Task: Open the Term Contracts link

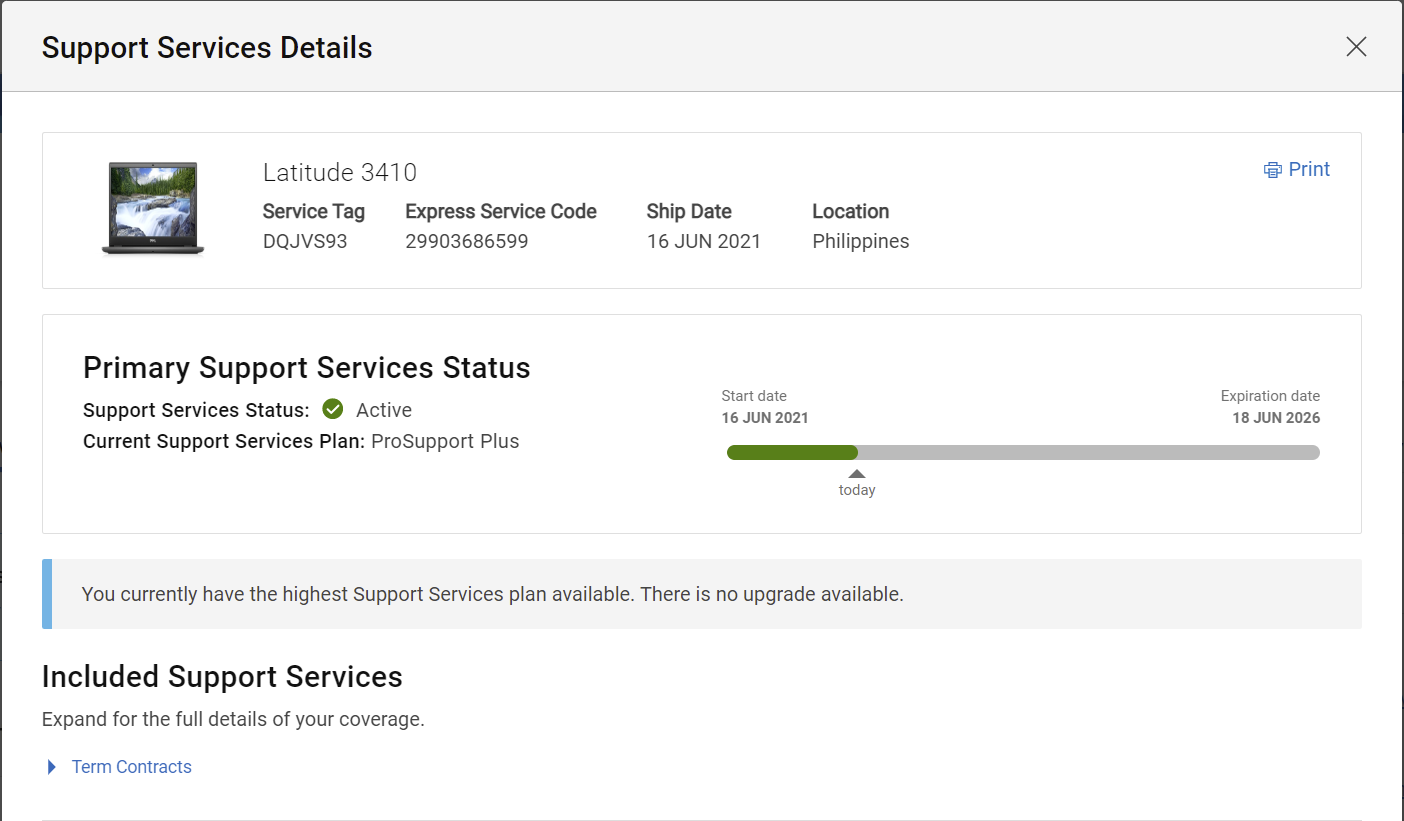Action: [x=132, y=767]
